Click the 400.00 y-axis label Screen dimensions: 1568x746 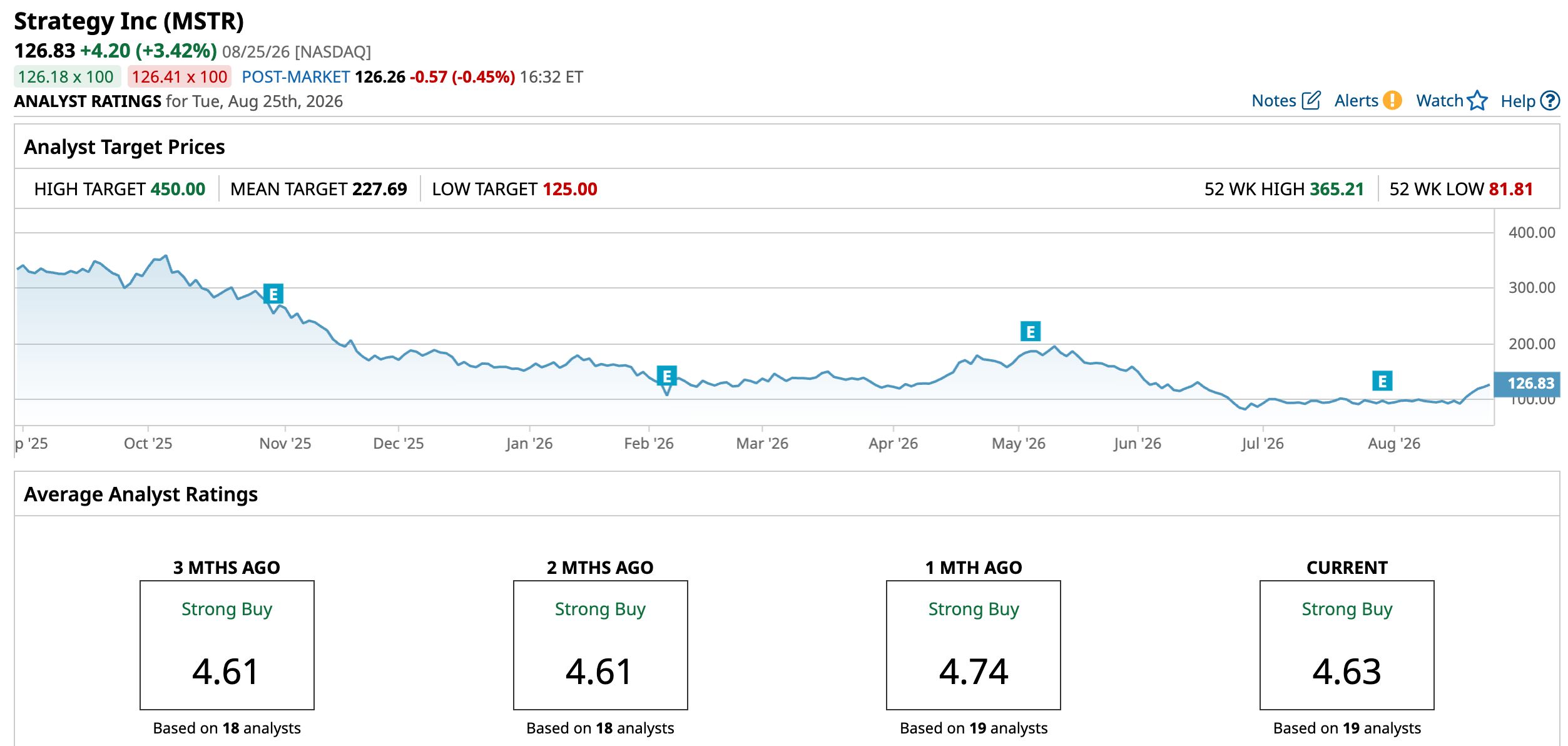point(1532,233)
